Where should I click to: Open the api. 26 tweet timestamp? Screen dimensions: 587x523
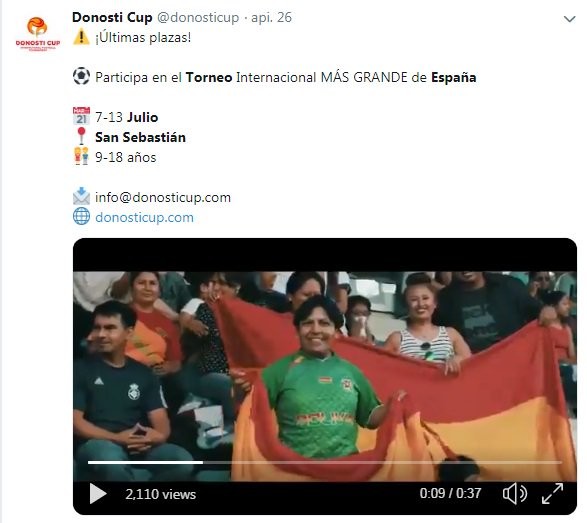pos(271,17)
